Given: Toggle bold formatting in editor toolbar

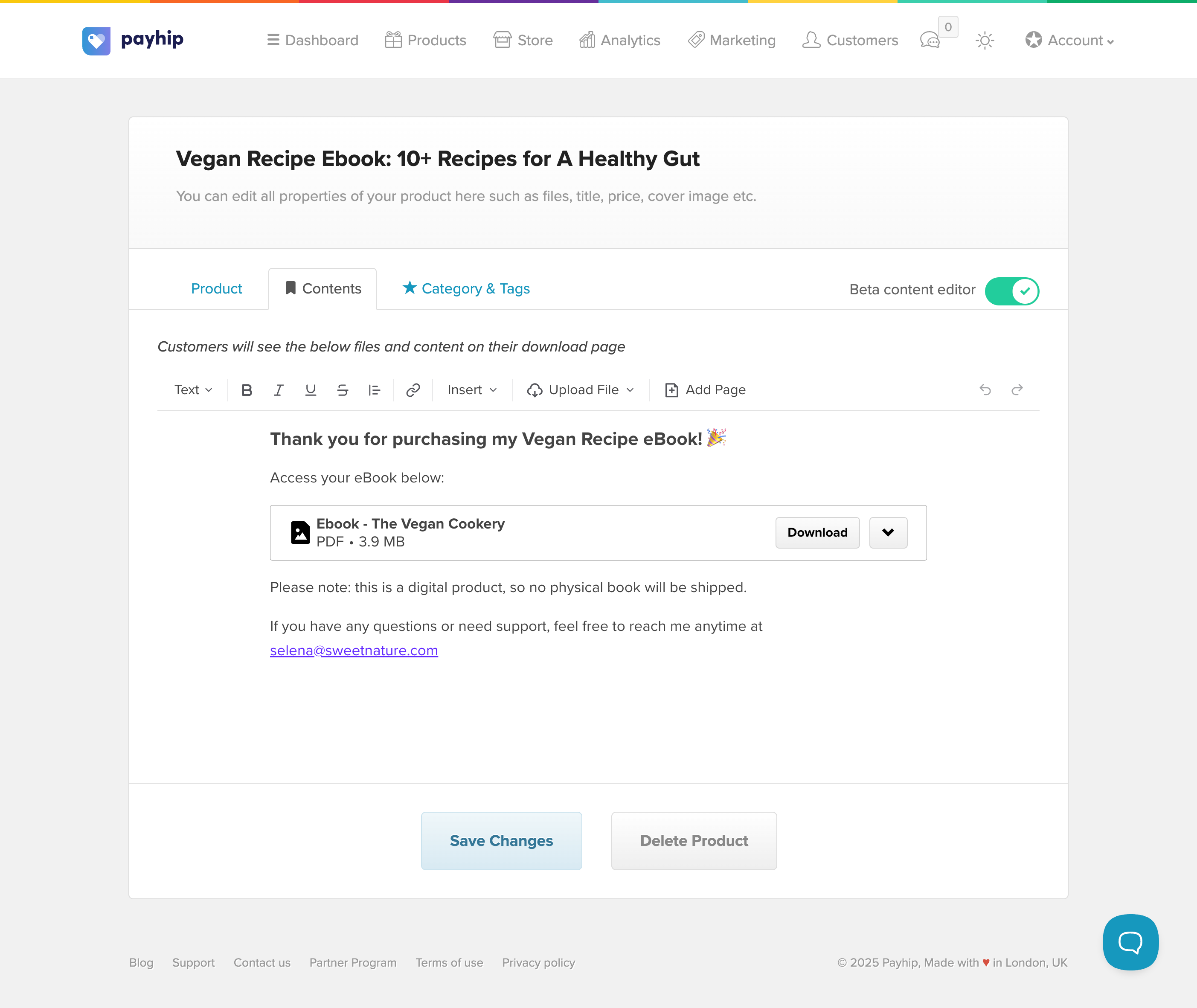Looking at the screenshot, I should click(247, 390).
